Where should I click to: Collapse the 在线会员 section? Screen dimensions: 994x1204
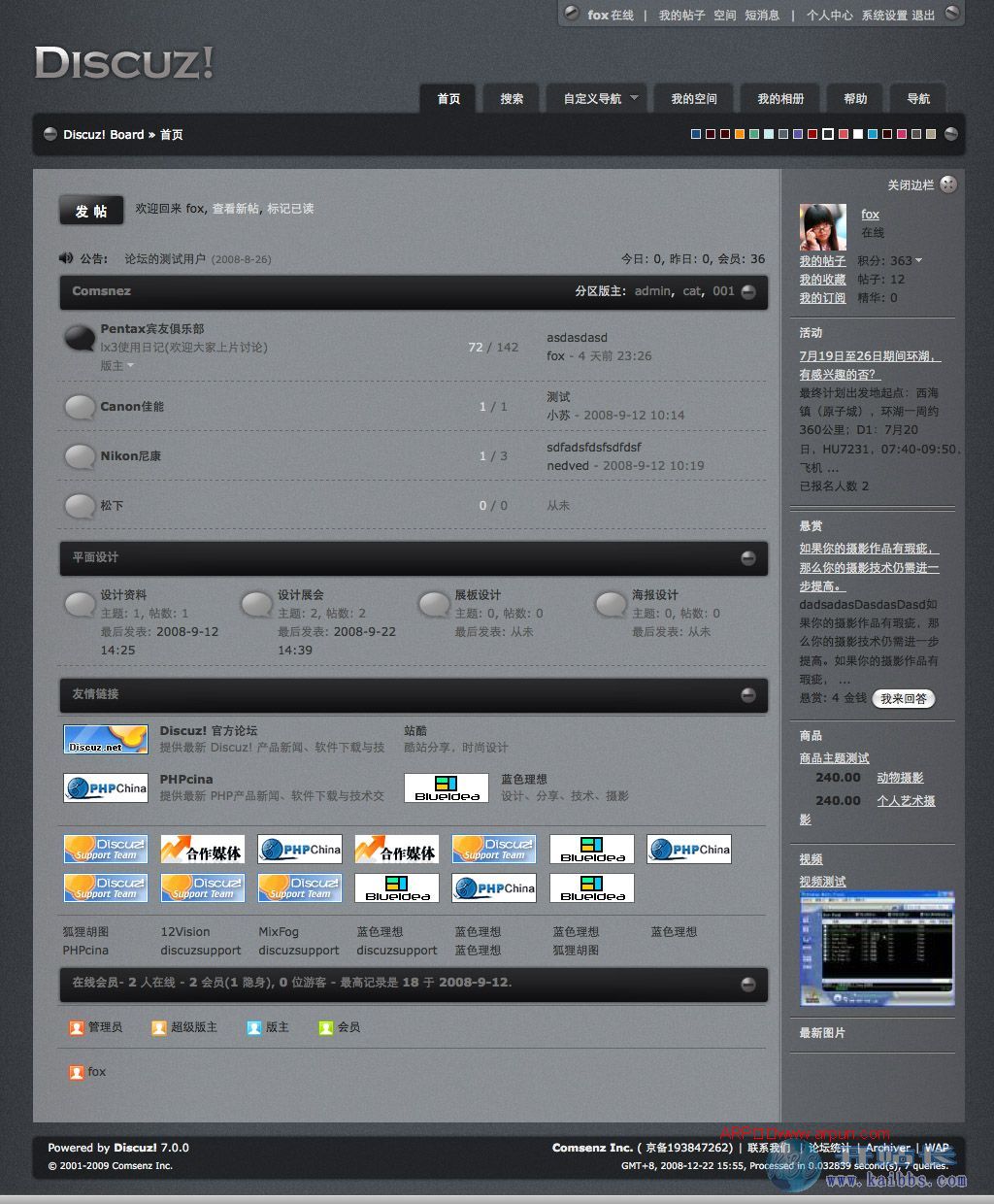(x=748, y=984)
